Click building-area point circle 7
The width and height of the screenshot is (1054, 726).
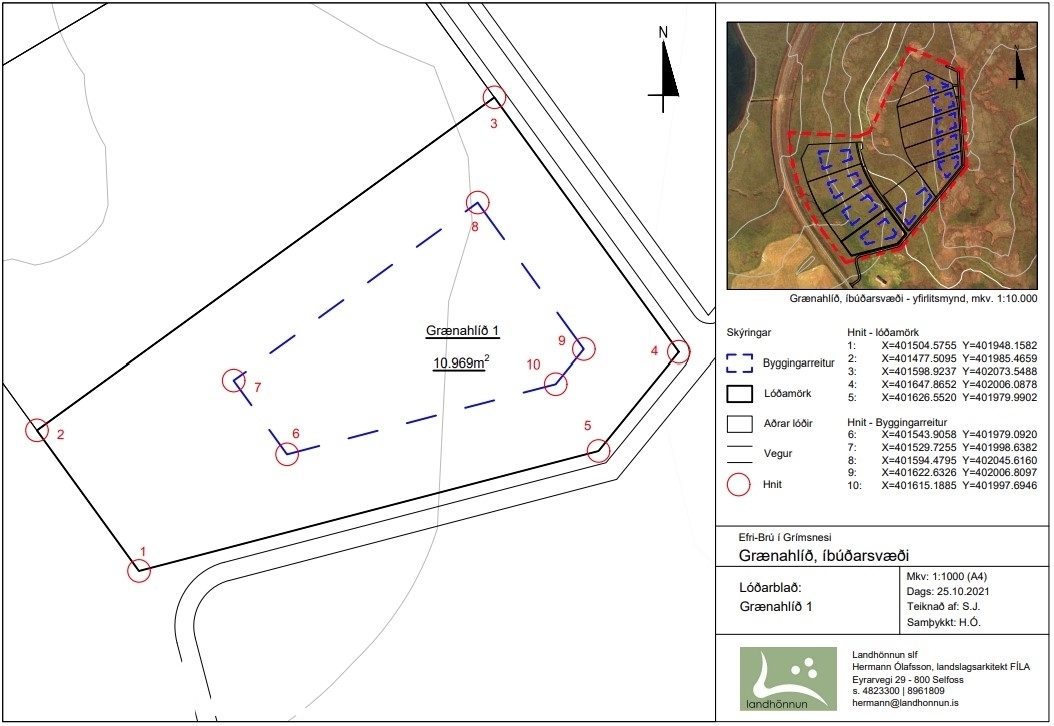tap(234, 380)
